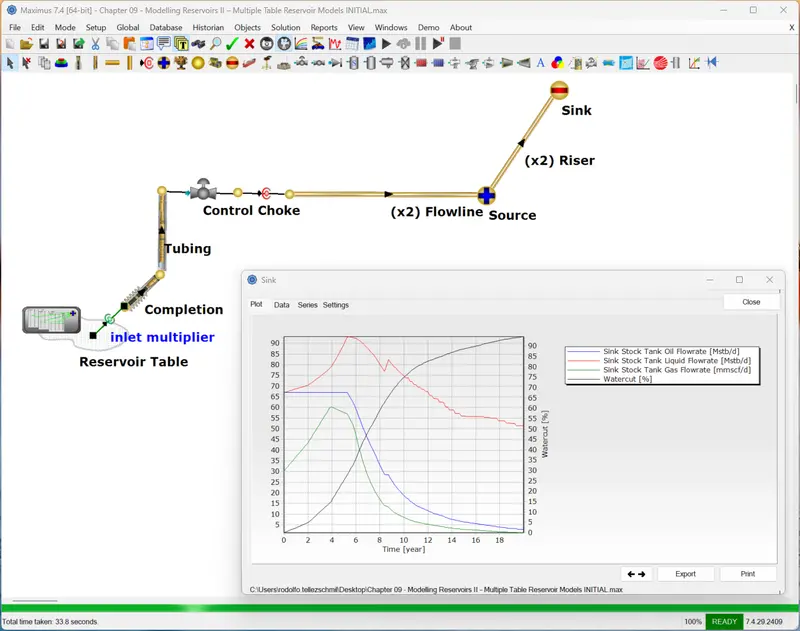Screen dimensions: 800x631
Task: Open the Solution menu
Action: click(285, 27)
